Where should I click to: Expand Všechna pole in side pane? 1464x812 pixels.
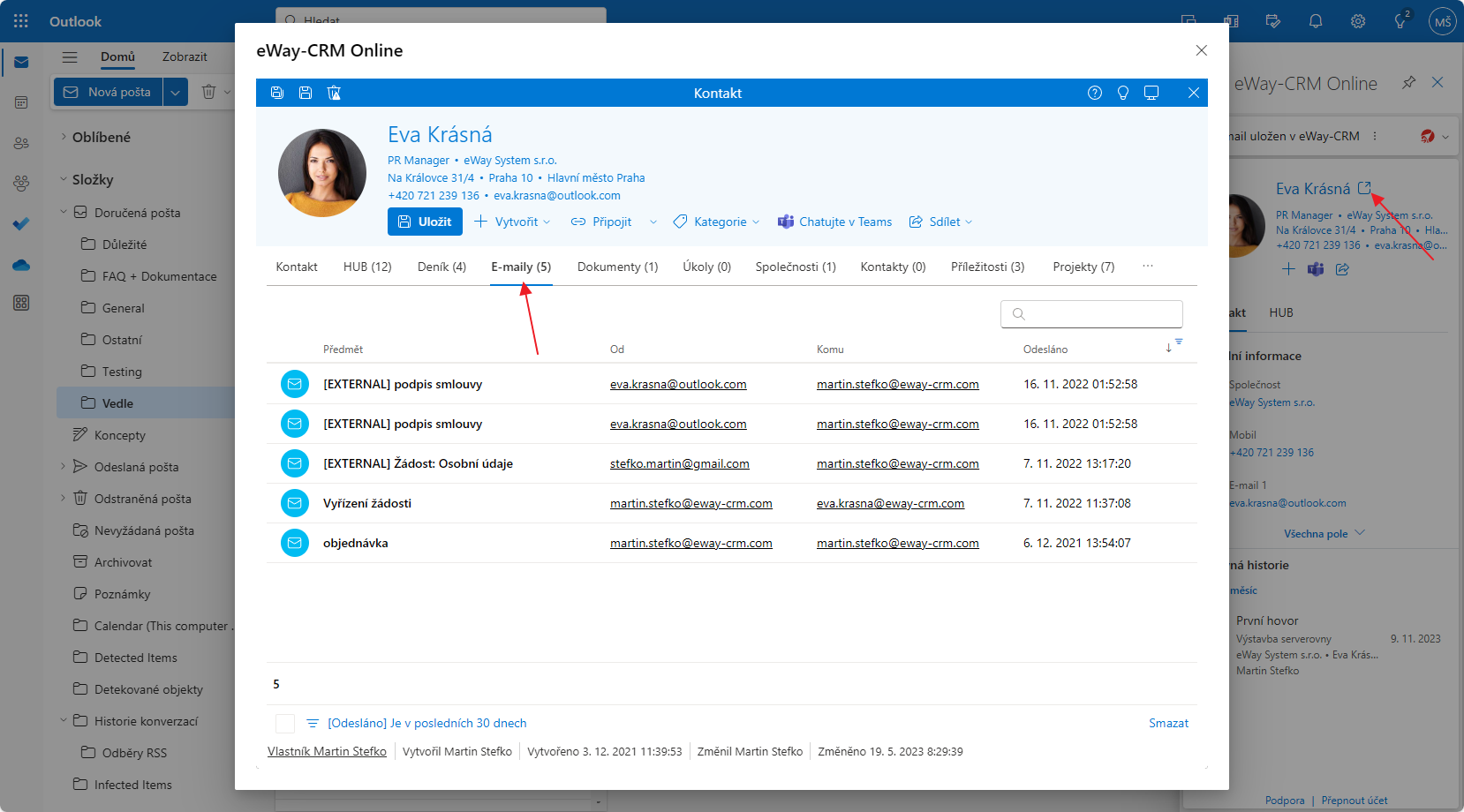1324,533
